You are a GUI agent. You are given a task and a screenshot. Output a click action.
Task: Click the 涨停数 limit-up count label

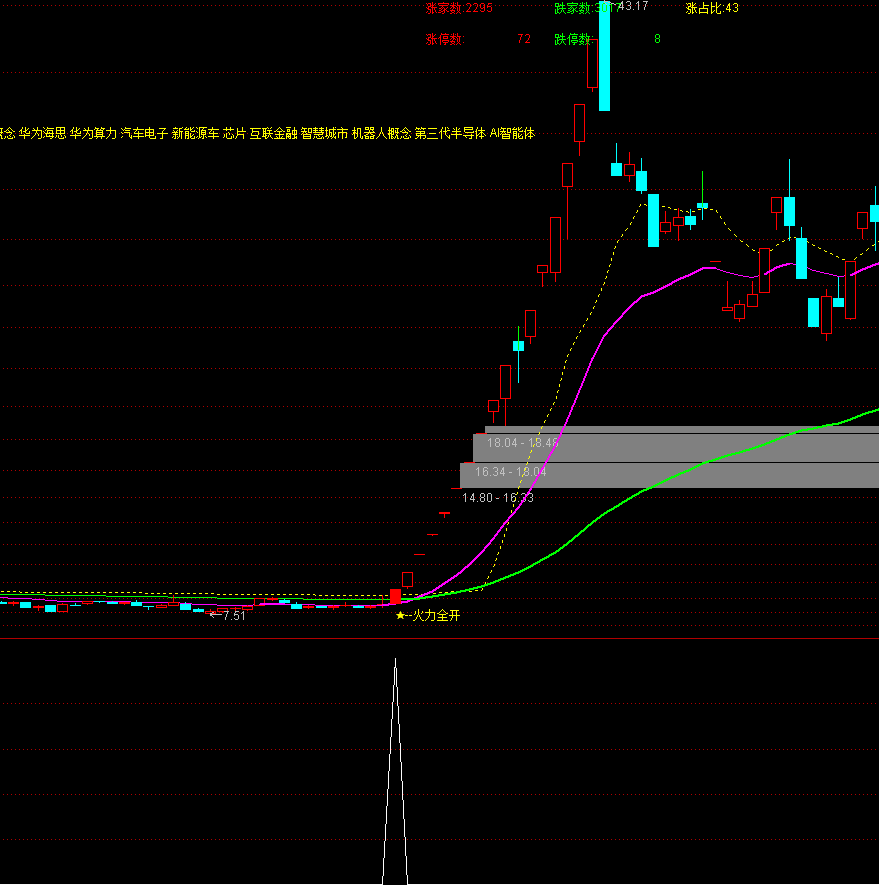coord(444,40)
